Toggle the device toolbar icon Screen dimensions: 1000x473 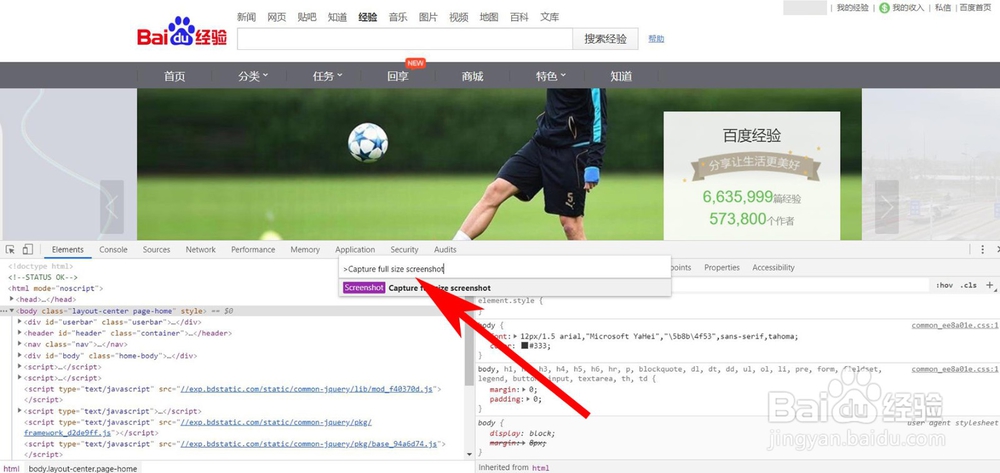point(27,249)
